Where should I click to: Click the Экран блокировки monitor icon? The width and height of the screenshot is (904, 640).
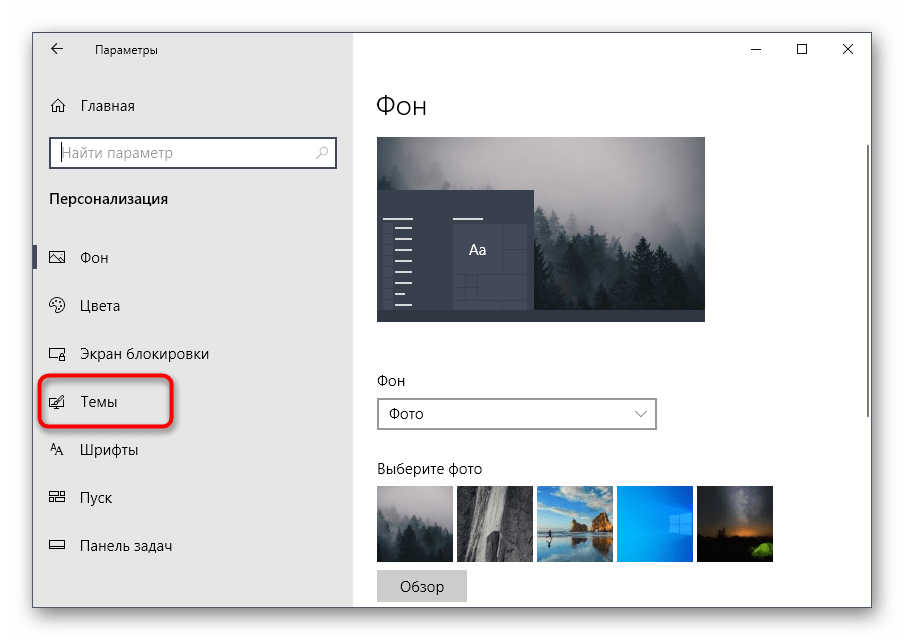click(58, 354)
